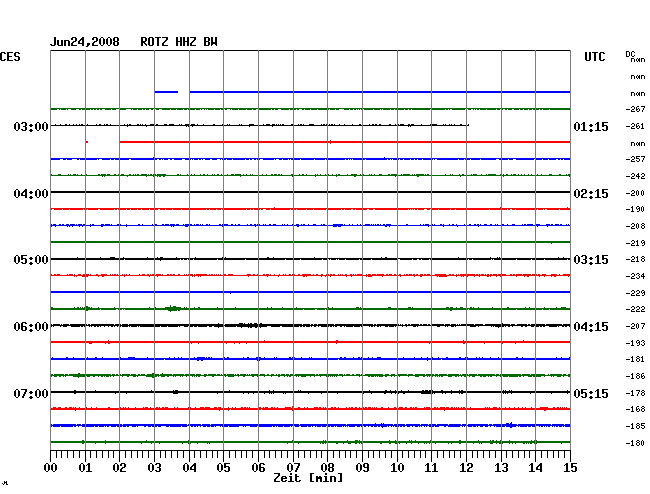Click the 12 minute tick label

pyautogui.click(x=466, y=468)
